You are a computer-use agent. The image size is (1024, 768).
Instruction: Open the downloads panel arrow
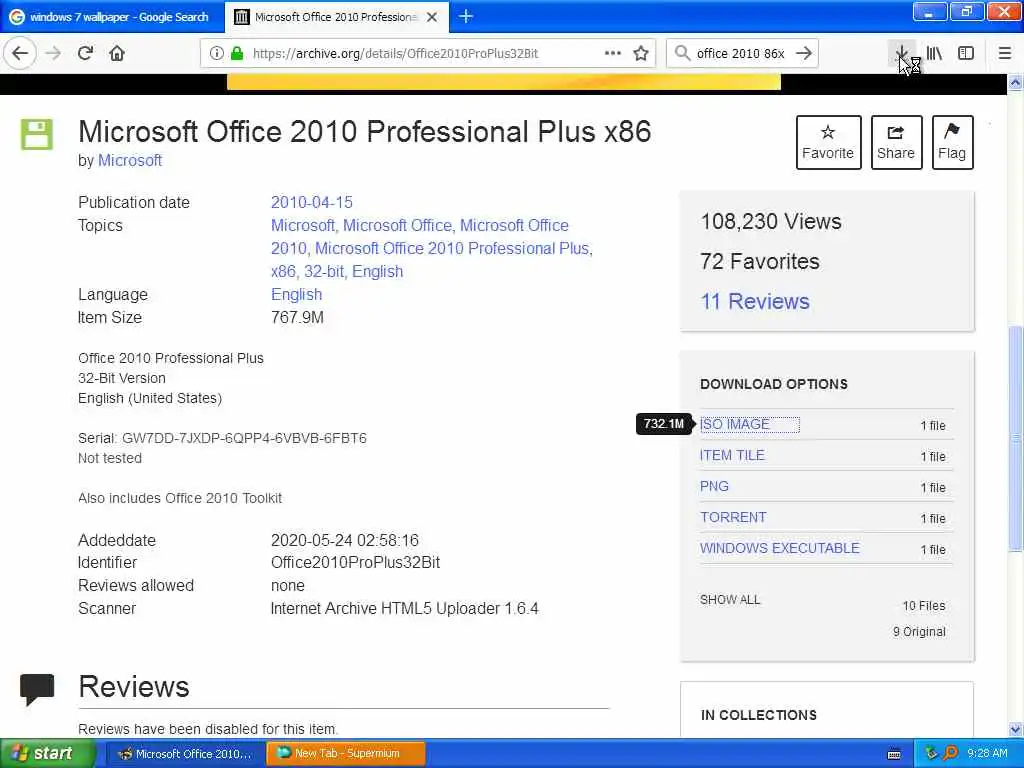point(901,54)
